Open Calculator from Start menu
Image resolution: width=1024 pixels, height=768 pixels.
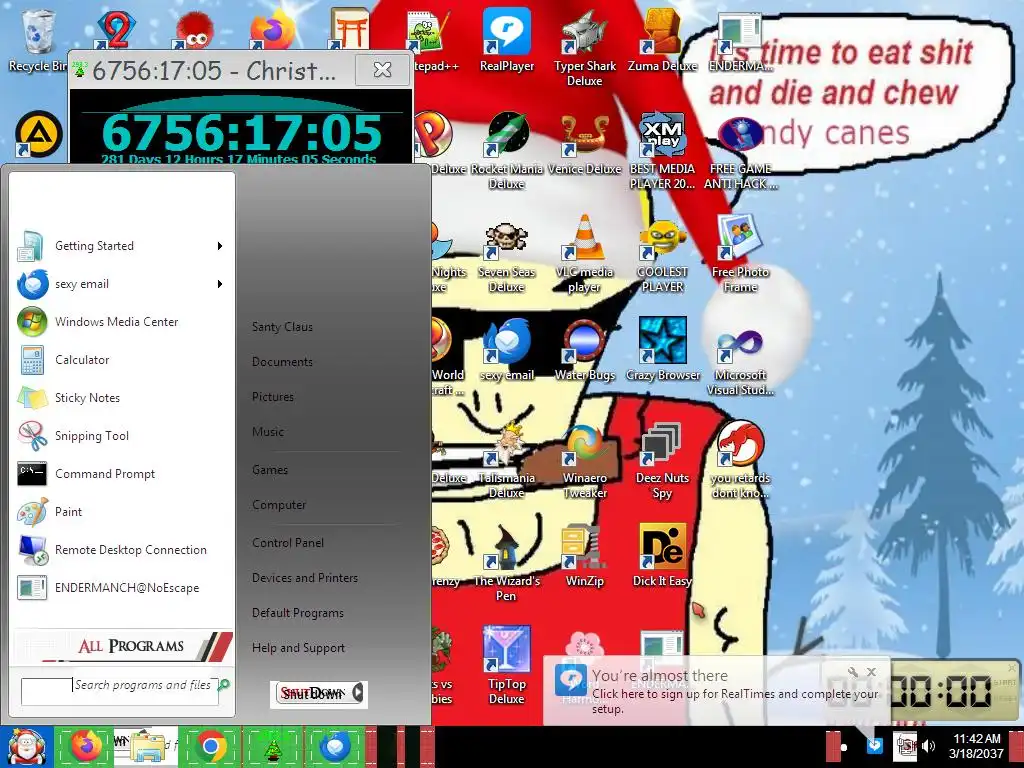coord(122,360)
